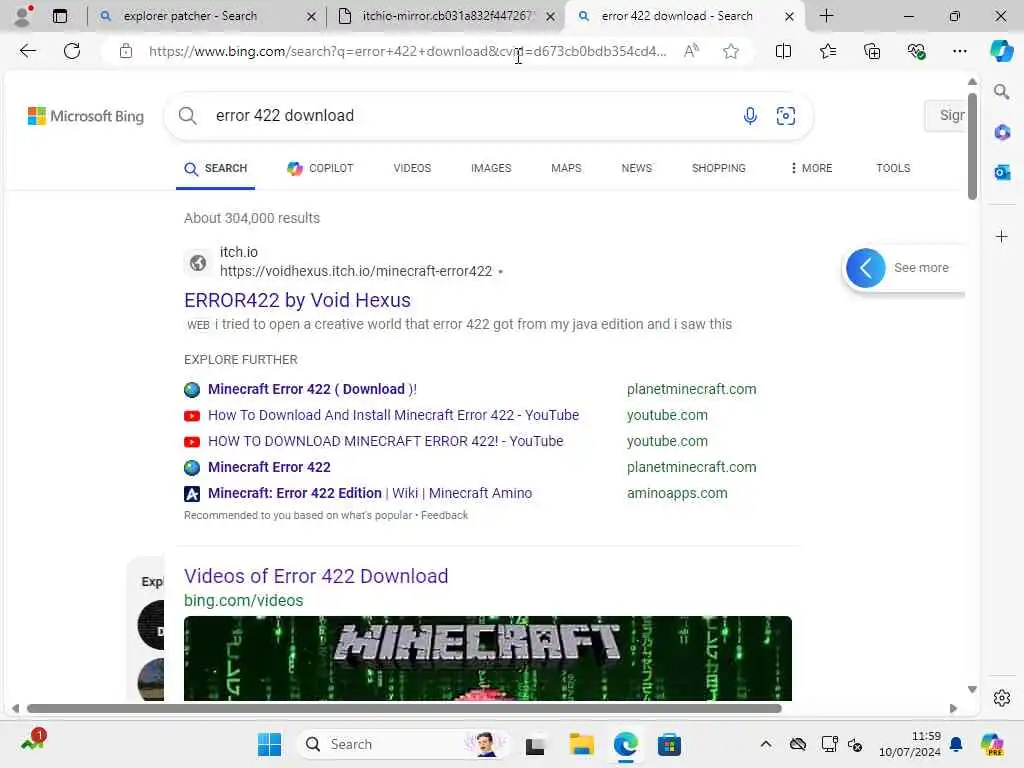Expand the MORE search options
The image size is (1024, 768).
810,168
